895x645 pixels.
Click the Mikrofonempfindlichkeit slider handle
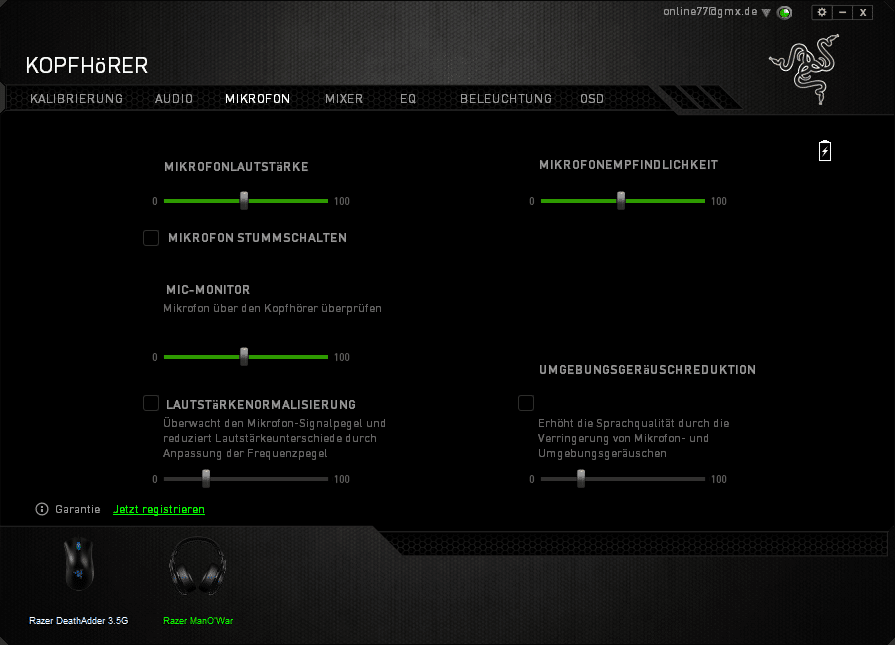621,201
